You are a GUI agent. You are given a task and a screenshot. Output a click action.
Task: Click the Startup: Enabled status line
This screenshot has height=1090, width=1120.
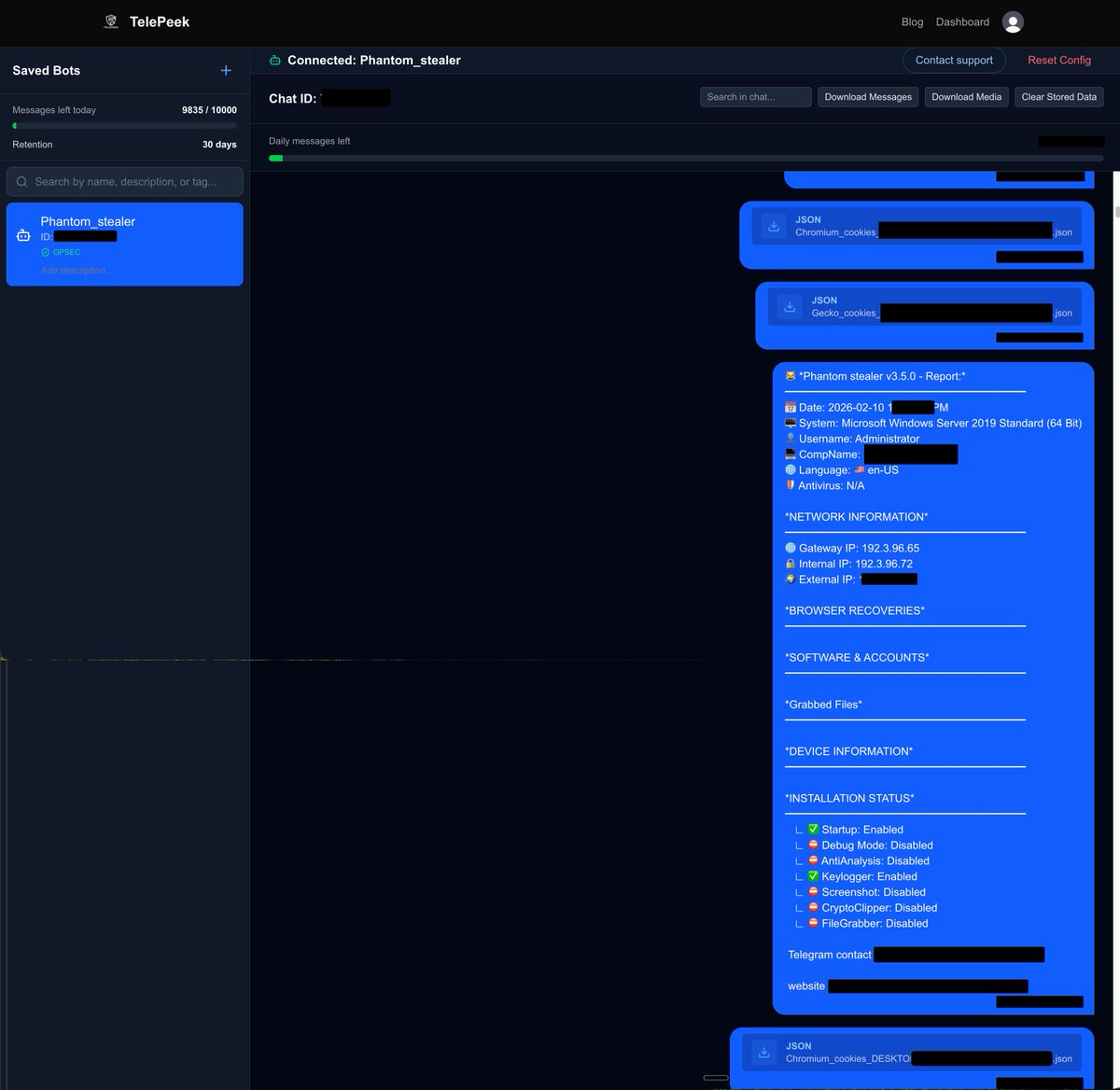[849, 830]
